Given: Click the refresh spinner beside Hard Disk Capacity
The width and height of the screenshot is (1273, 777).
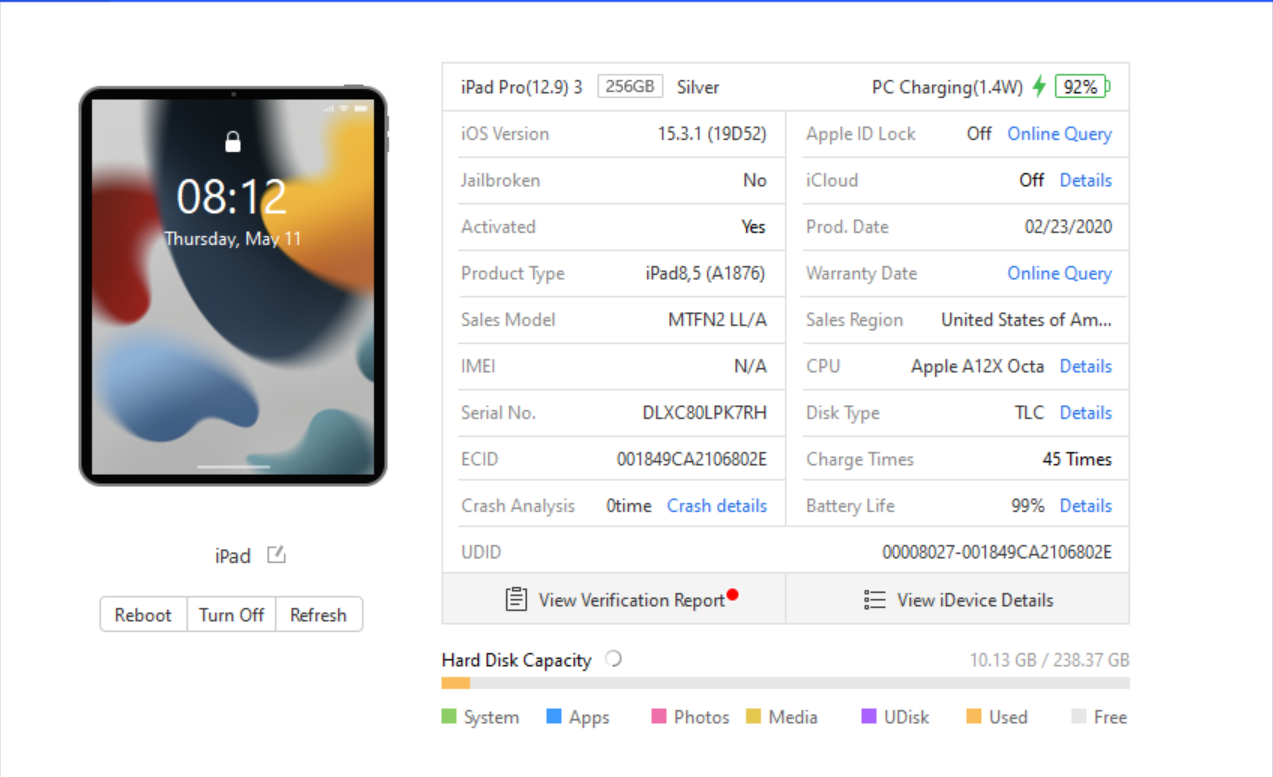Looking at the screenshot, I should (612, 658).
